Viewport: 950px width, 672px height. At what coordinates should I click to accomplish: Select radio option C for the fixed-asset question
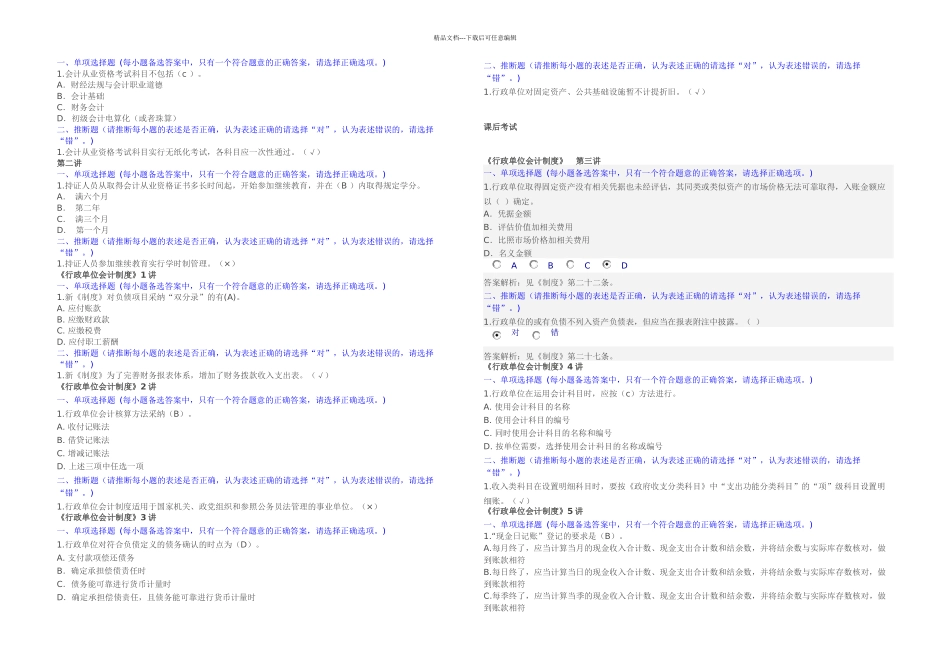(x=570, y=265)
